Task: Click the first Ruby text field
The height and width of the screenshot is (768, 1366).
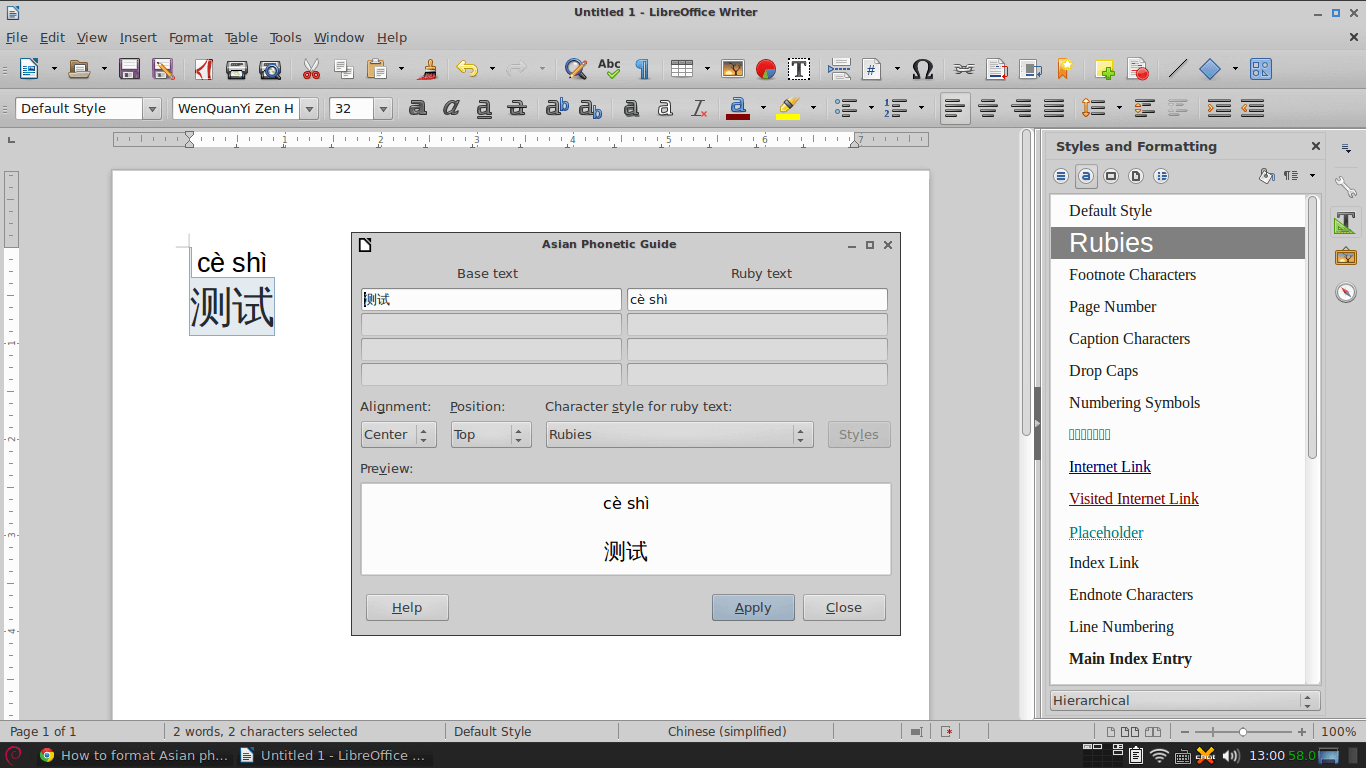Action: point(757,300)
